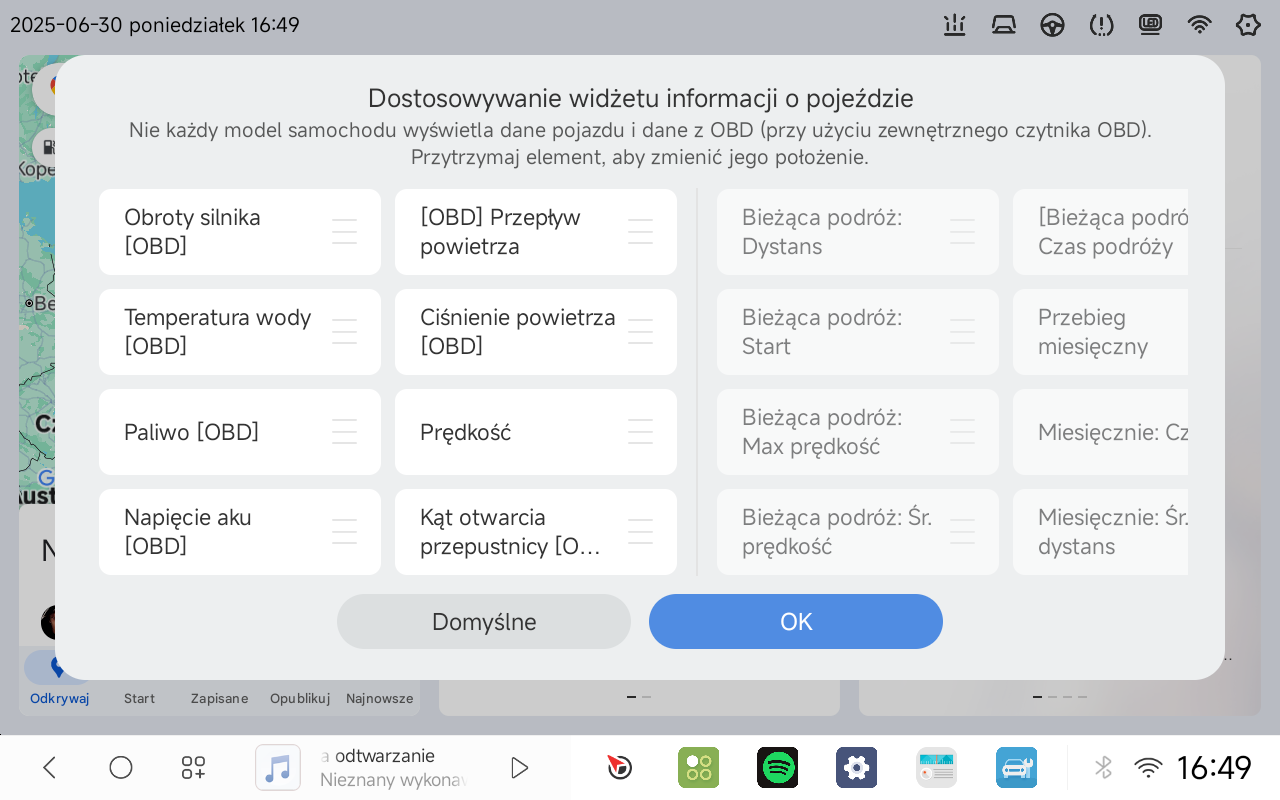Launch the car service wrench app
1280x800 pixels.
[x=1016, y=768]
